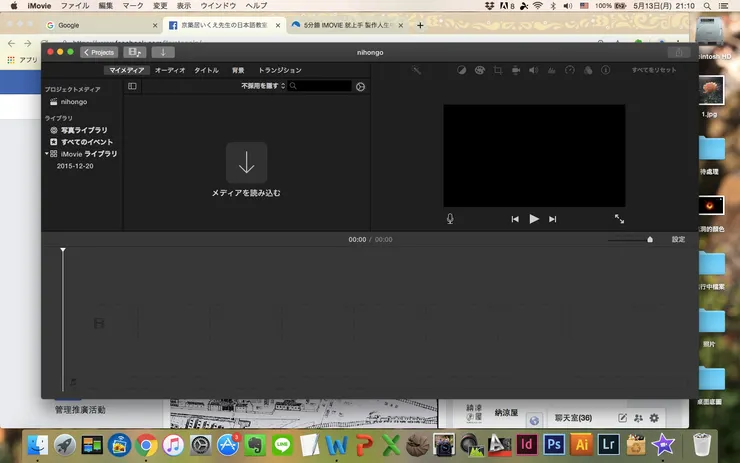Click the voiceover microphone icon
Image resolution: width=740 pixels, height=463 pixels.
tap(450, 219)
